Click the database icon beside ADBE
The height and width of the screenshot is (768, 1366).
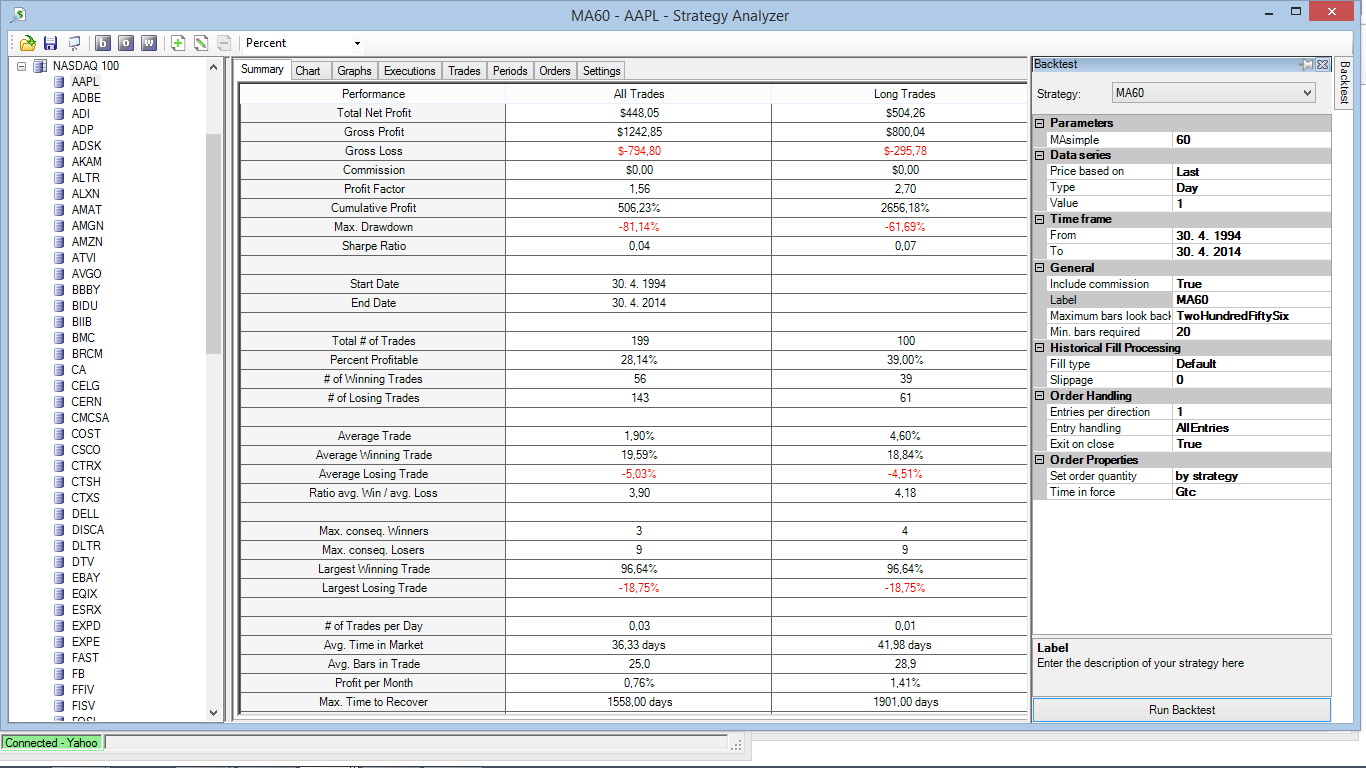[60, 98]
